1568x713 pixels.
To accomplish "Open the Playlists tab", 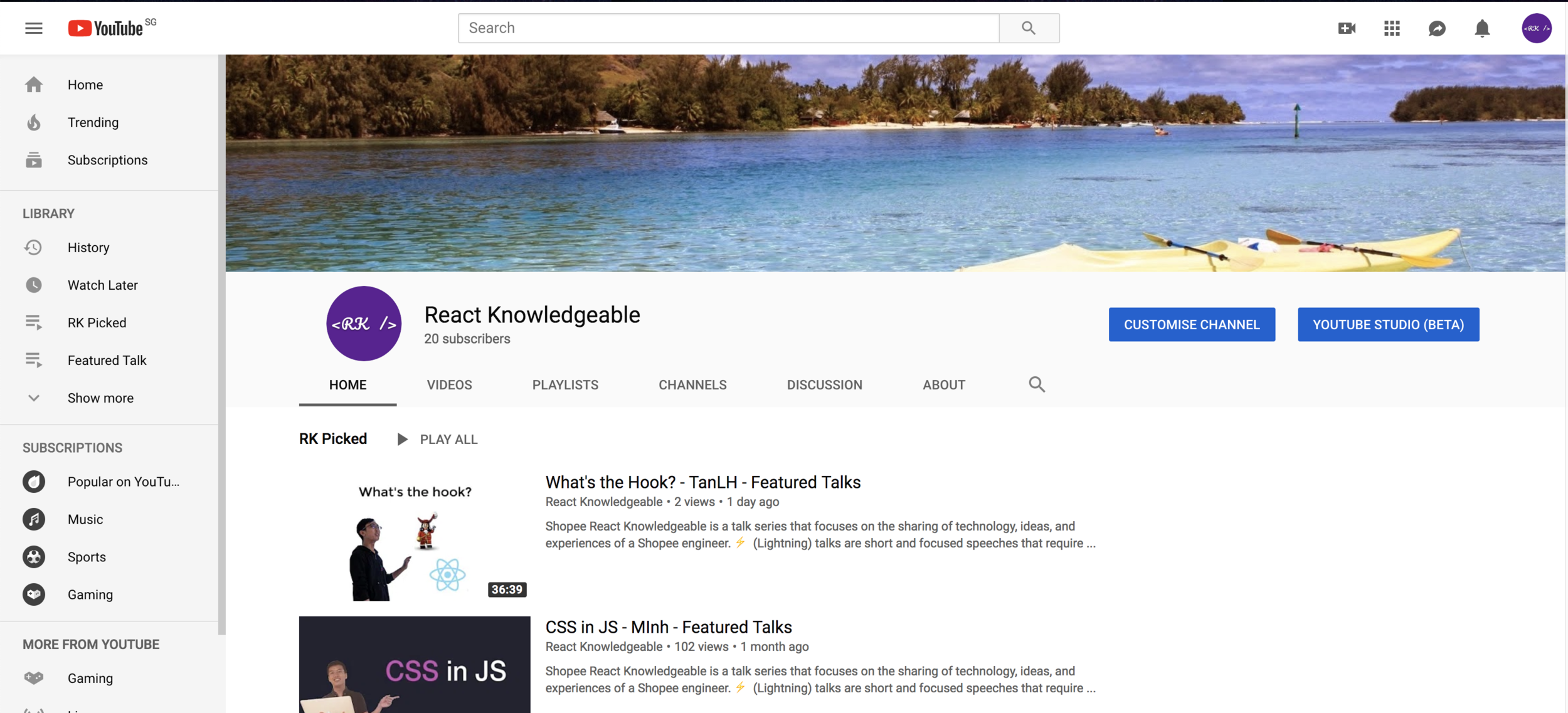I will (565, 385).
